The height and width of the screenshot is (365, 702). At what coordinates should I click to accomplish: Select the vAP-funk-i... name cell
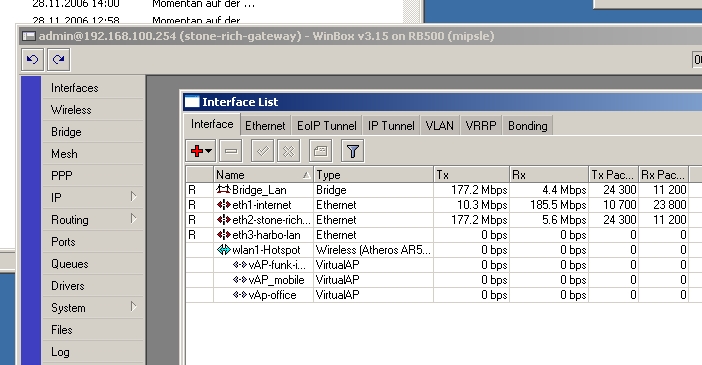[x=263, y=265]
